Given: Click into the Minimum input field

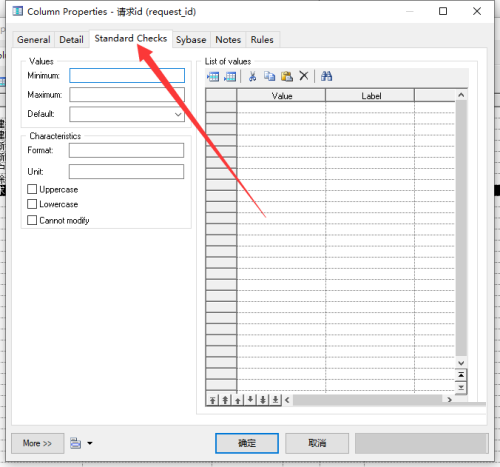Looking at the screenshot, I should pyautogui.click(x=127, y=76).
